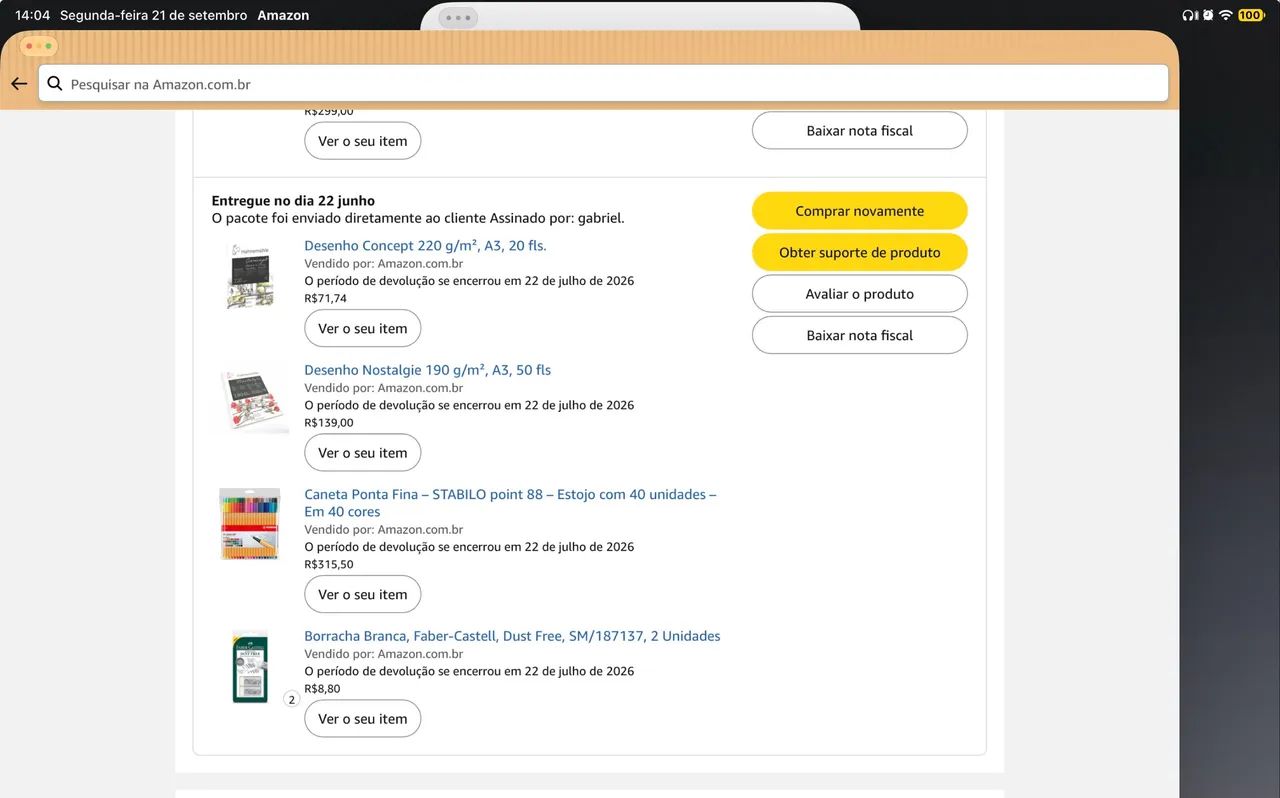The image size is (1280, 798).
Task: Click the STABILO pens product thumbnail
Action: click(250, 524)
